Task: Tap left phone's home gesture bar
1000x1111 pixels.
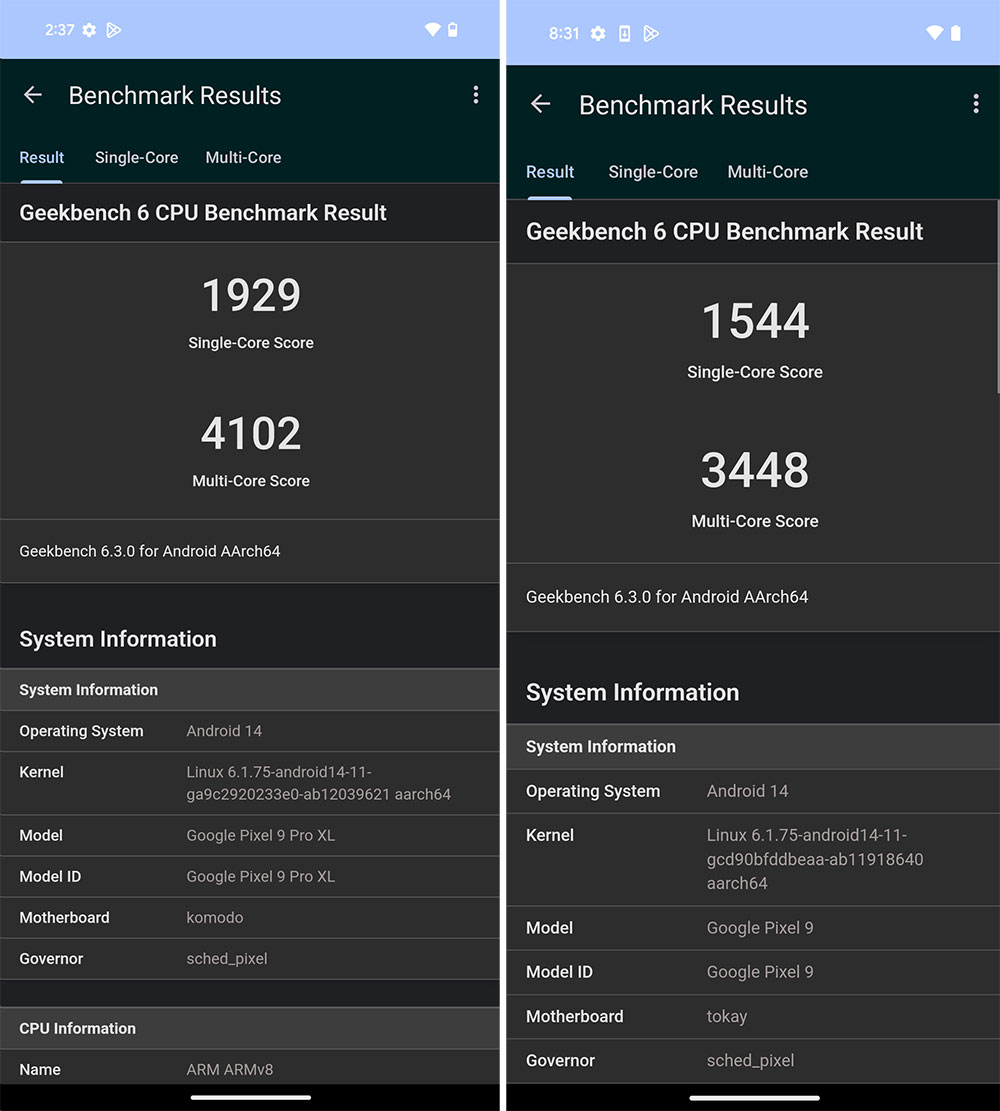Action: [x=250, y=1097]
